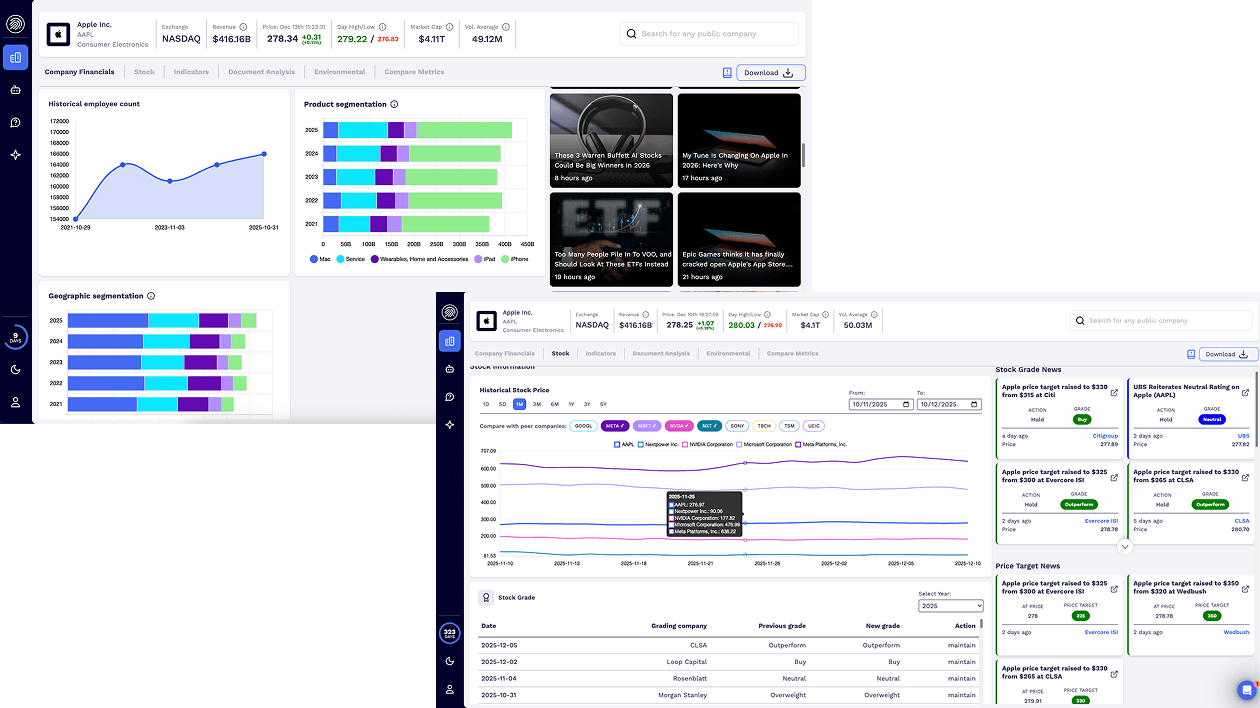Open Select Year dropdown showing 2025

pos(951,606)
